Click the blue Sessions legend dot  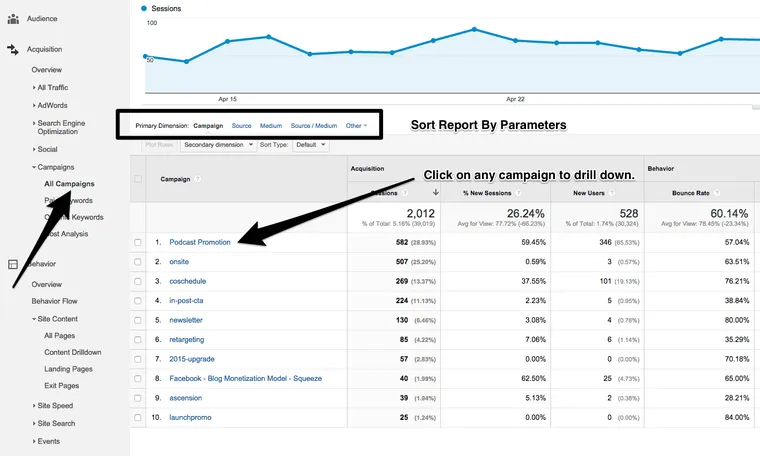(x=144, y=8)
